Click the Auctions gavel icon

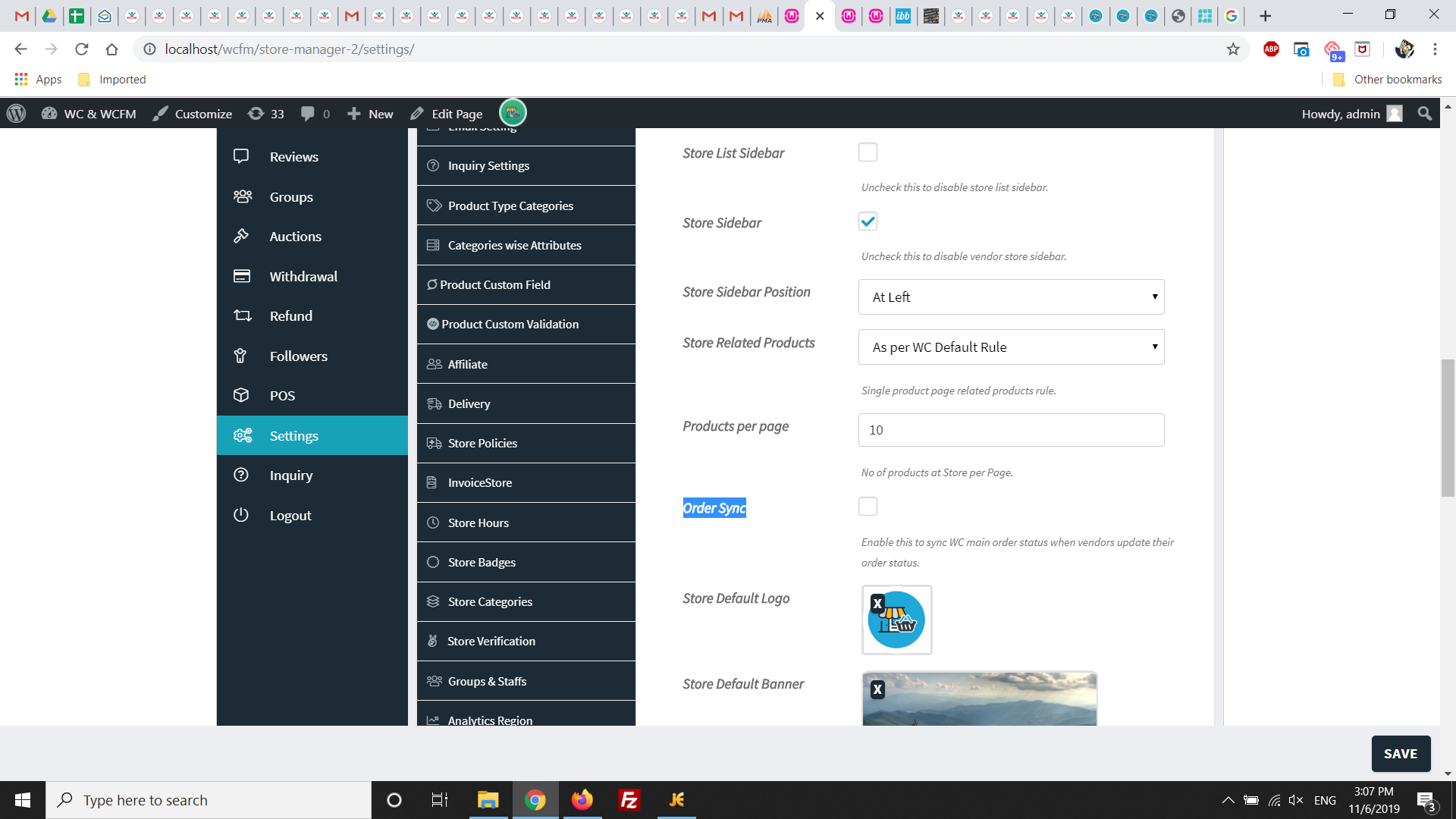[241, 236]
